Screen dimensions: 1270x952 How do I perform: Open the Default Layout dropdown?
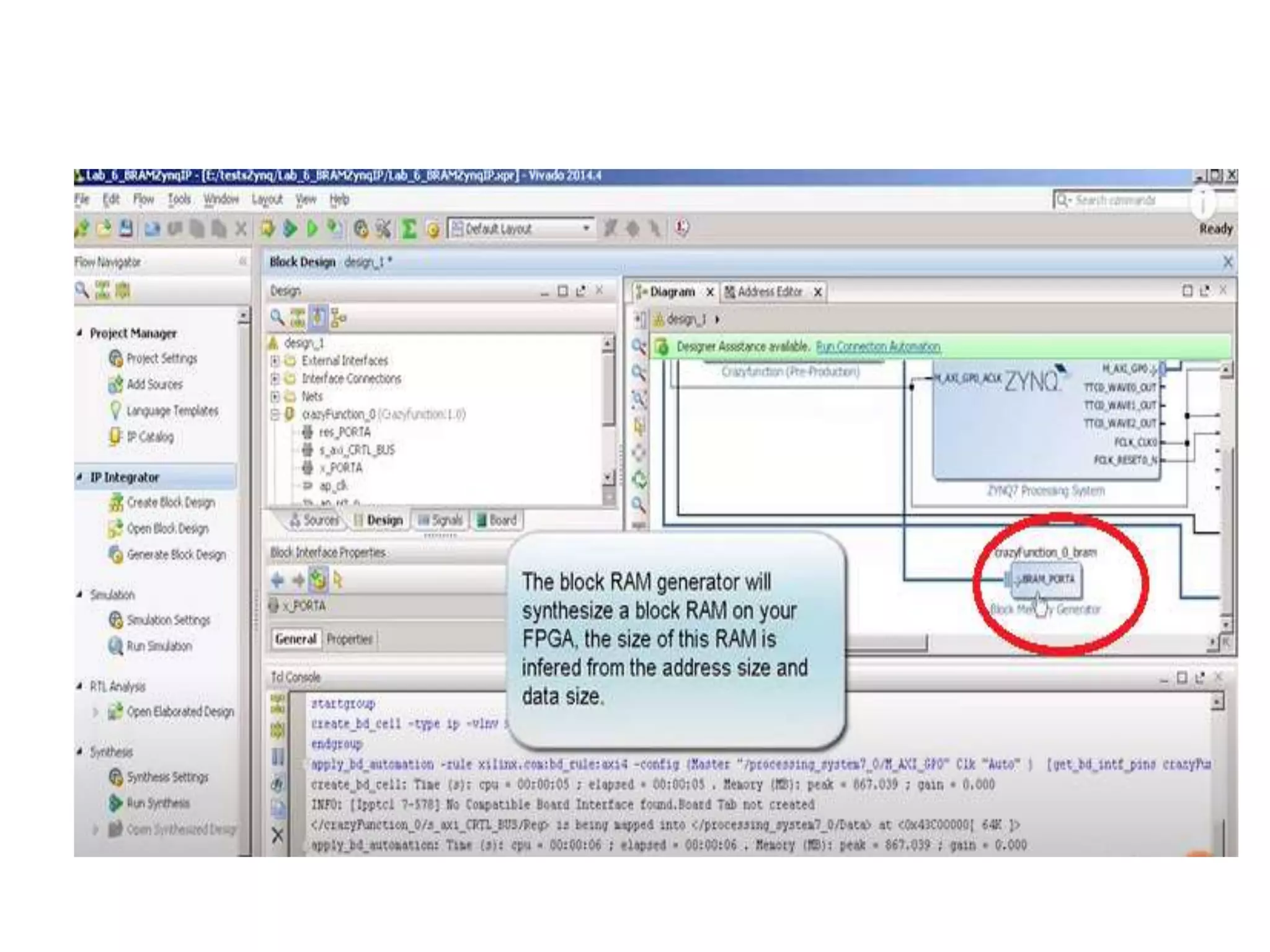[585, 229]
